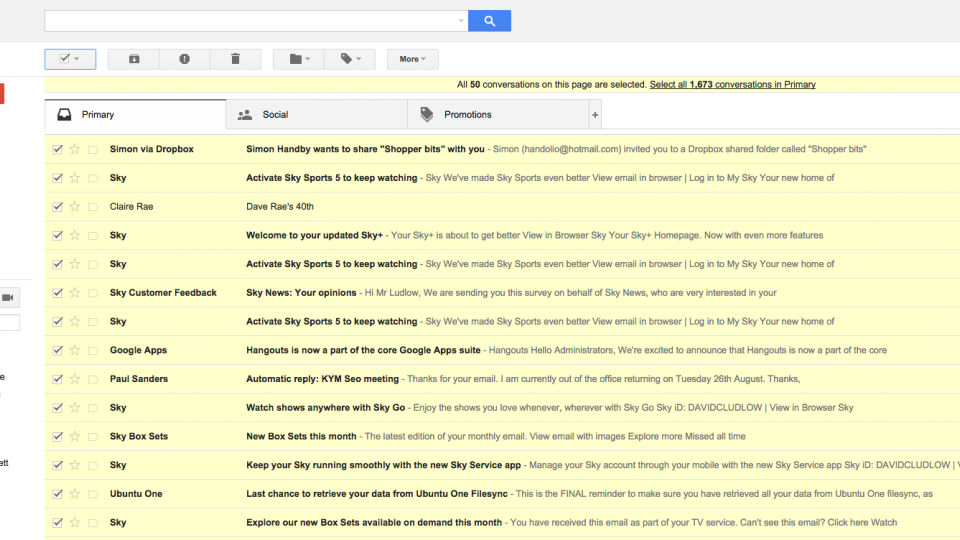Uncheck the Sky Customer Feedback email
Image resolution: width=960 pixels, height=540 pixels.
[x=58, y=293]
